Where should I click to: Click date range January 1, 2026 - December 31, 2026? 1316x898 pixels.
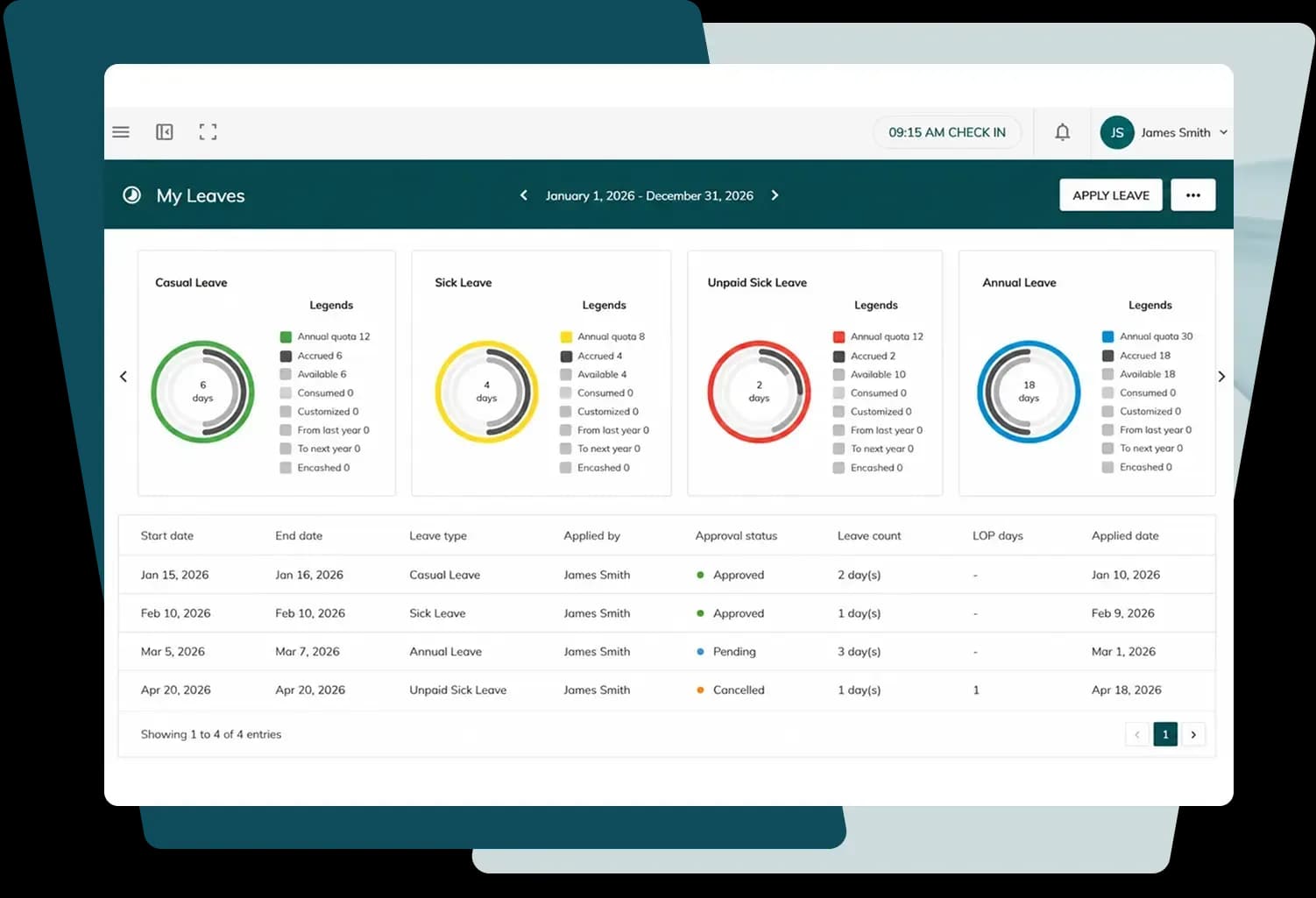[649, 195]
